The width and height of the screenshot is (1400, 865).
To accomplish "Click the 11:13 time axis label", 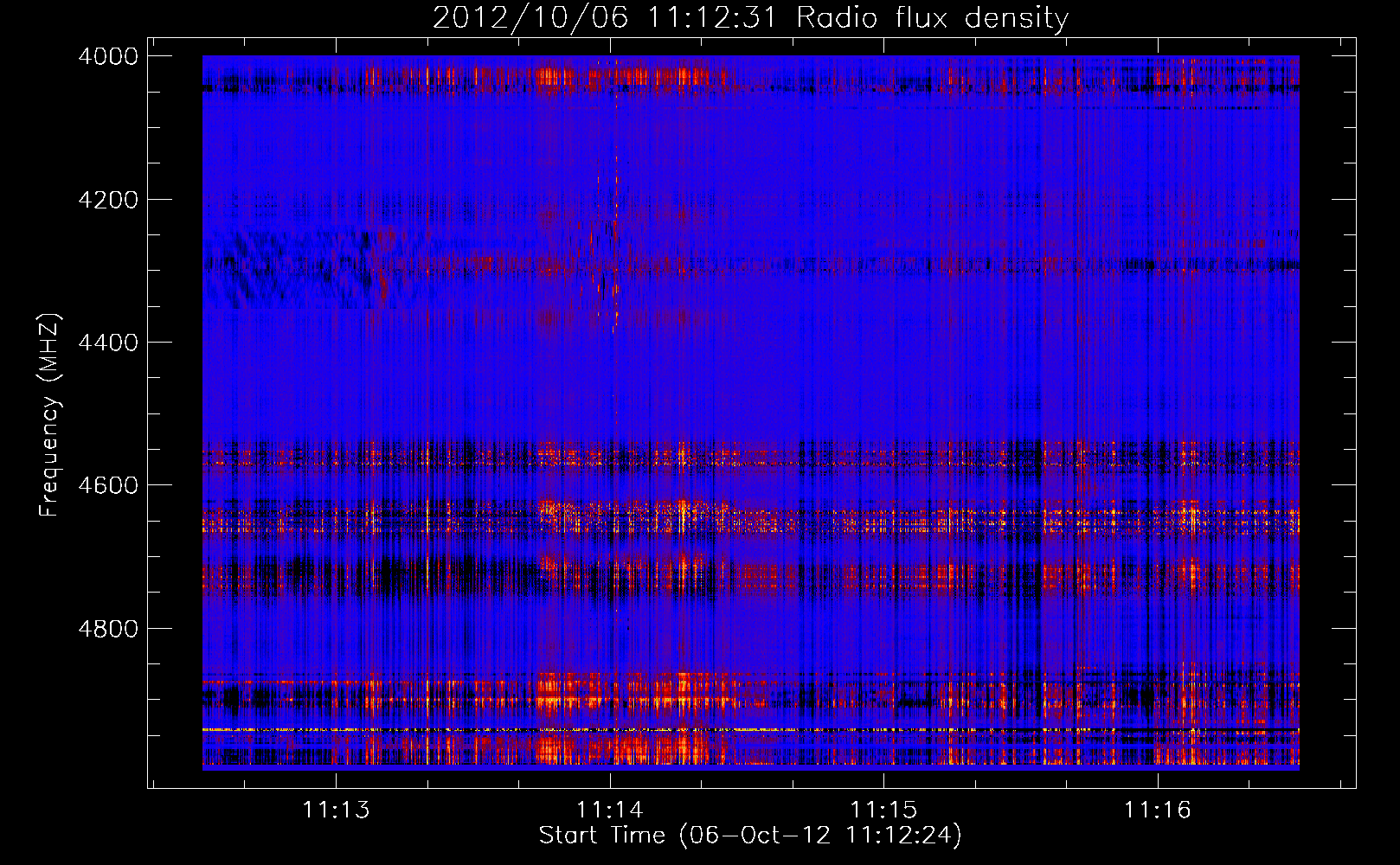I will [x=336, y=811].
